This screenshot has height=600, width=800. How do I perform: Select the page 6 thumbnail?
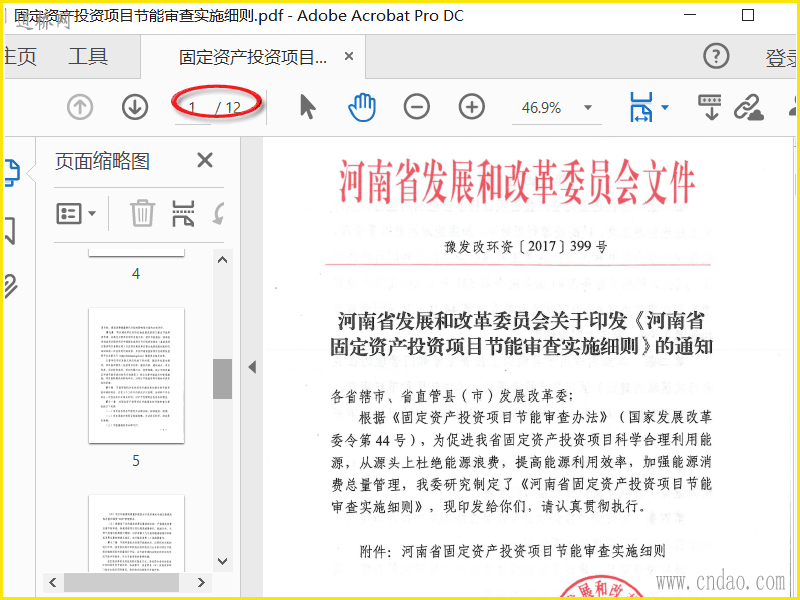[136, 533]
